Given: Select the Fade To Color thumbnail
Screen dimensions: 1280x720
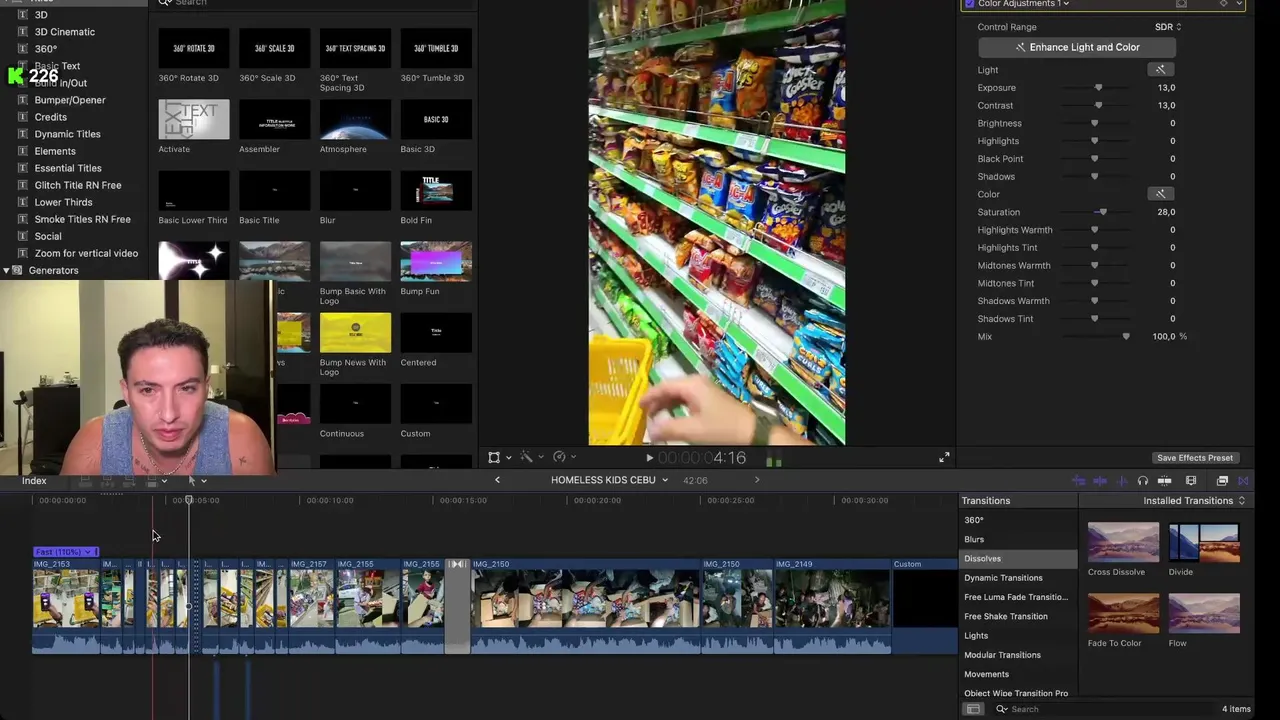Looking at the screenshot, I should 1123,613.
